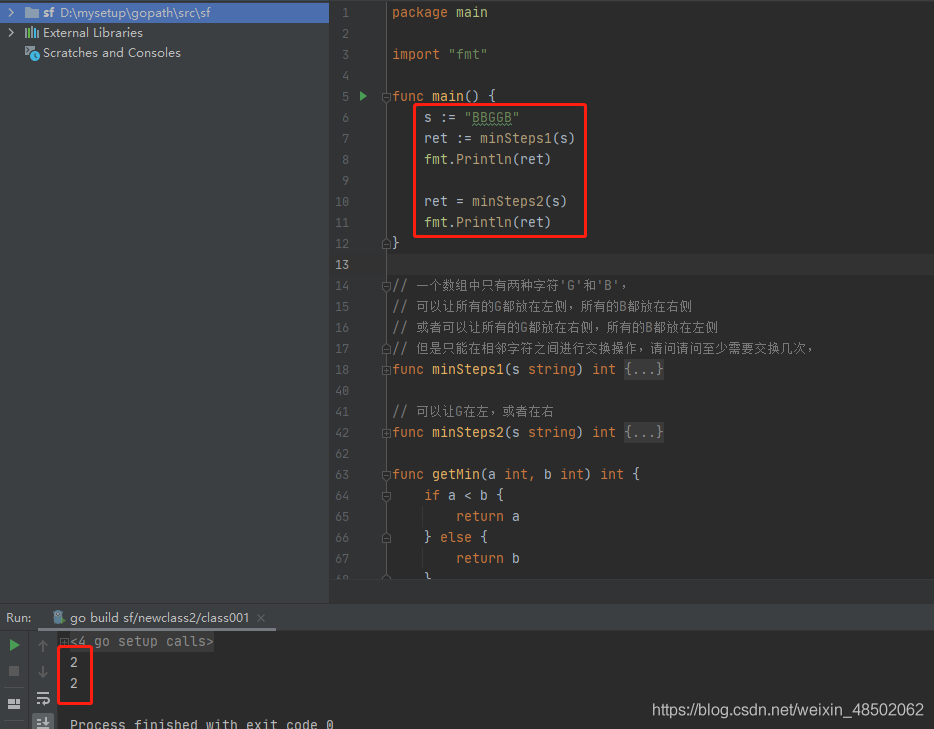Viewport: 934px width, 729px height.
Task: Select Scratches and Consoles in project tree
Action: pyautogui.click(x=111, y=53)
